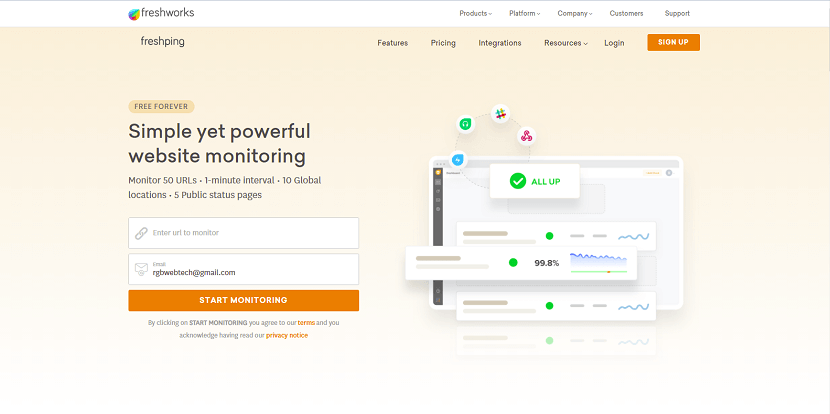Screen dimensions: 830x414
Task: Click the Slack integration icon
Action: 500,113
